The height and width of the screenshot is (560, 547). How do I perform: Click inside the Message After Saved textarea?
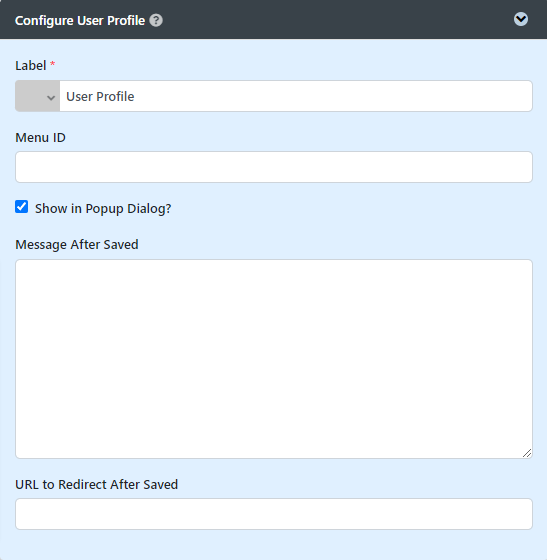click(x=274, y=359)
